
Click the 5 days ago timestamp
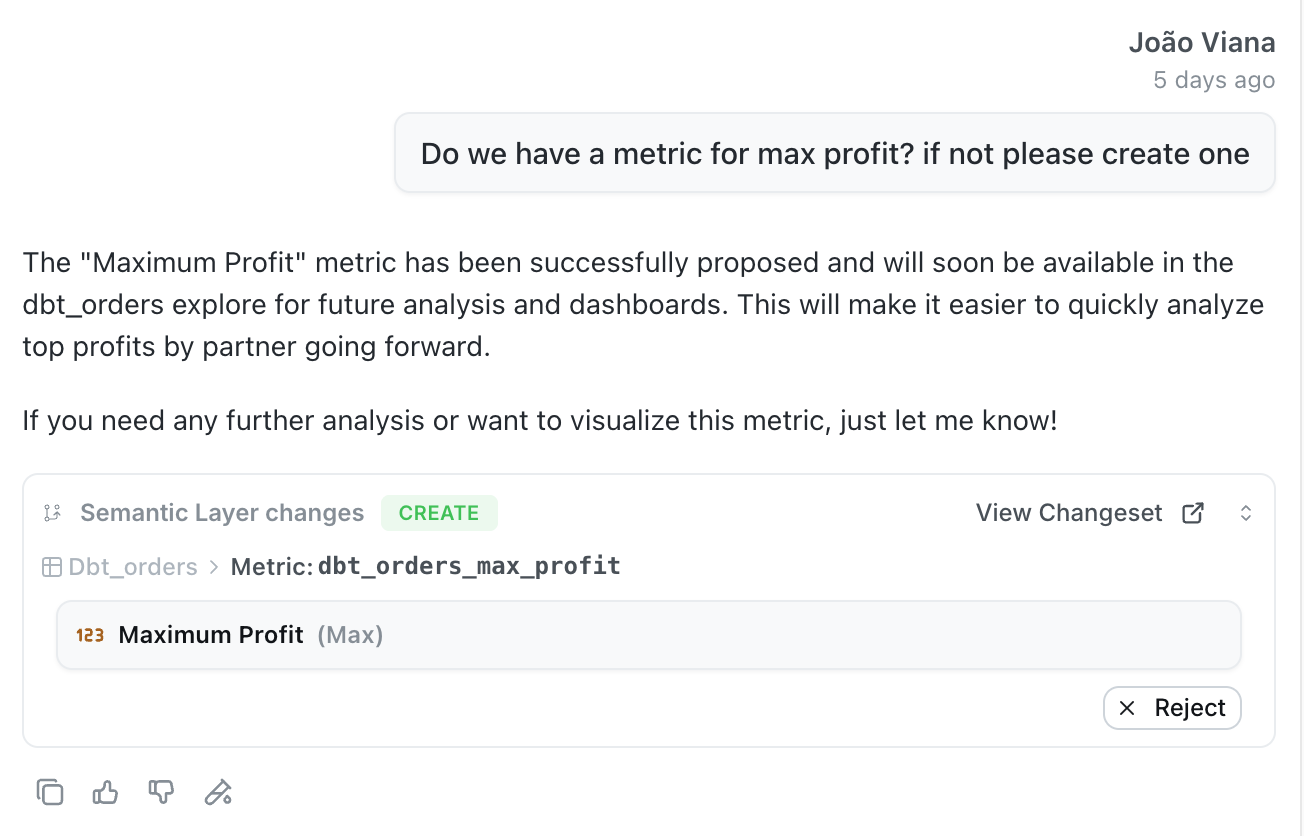[x=1214, y=79]
